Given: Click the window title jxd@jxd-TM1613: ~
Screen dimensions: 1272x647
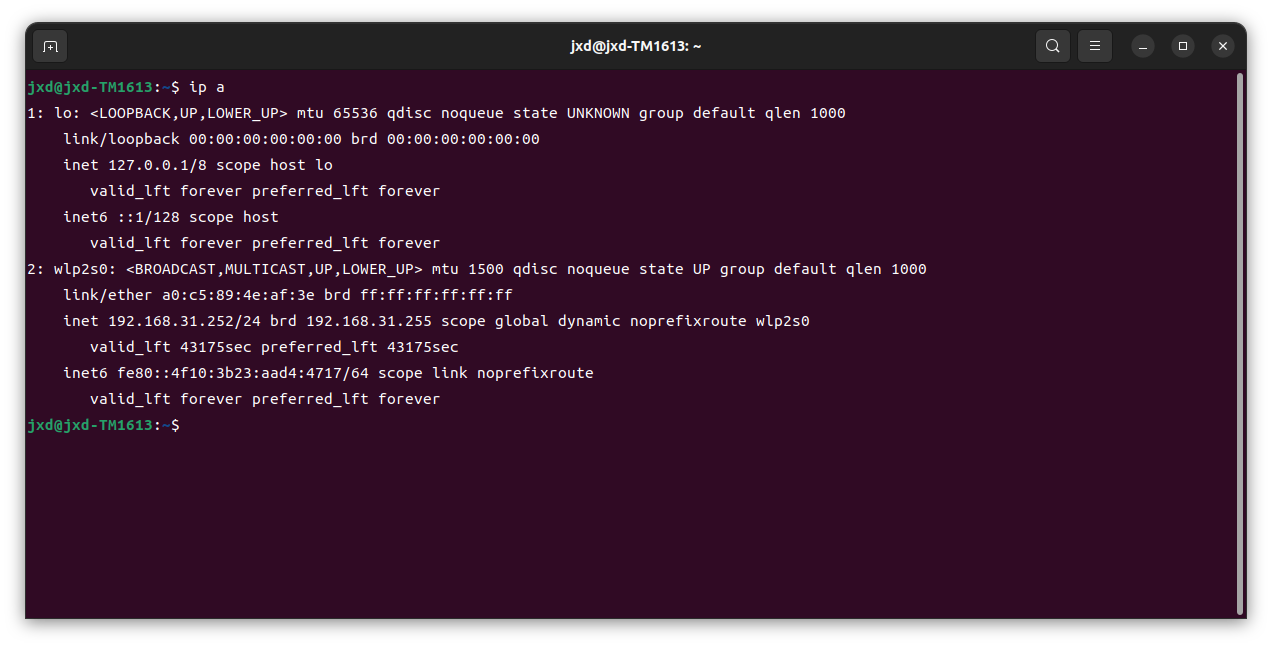Looking at the screenshot, I should pos(636,46).
